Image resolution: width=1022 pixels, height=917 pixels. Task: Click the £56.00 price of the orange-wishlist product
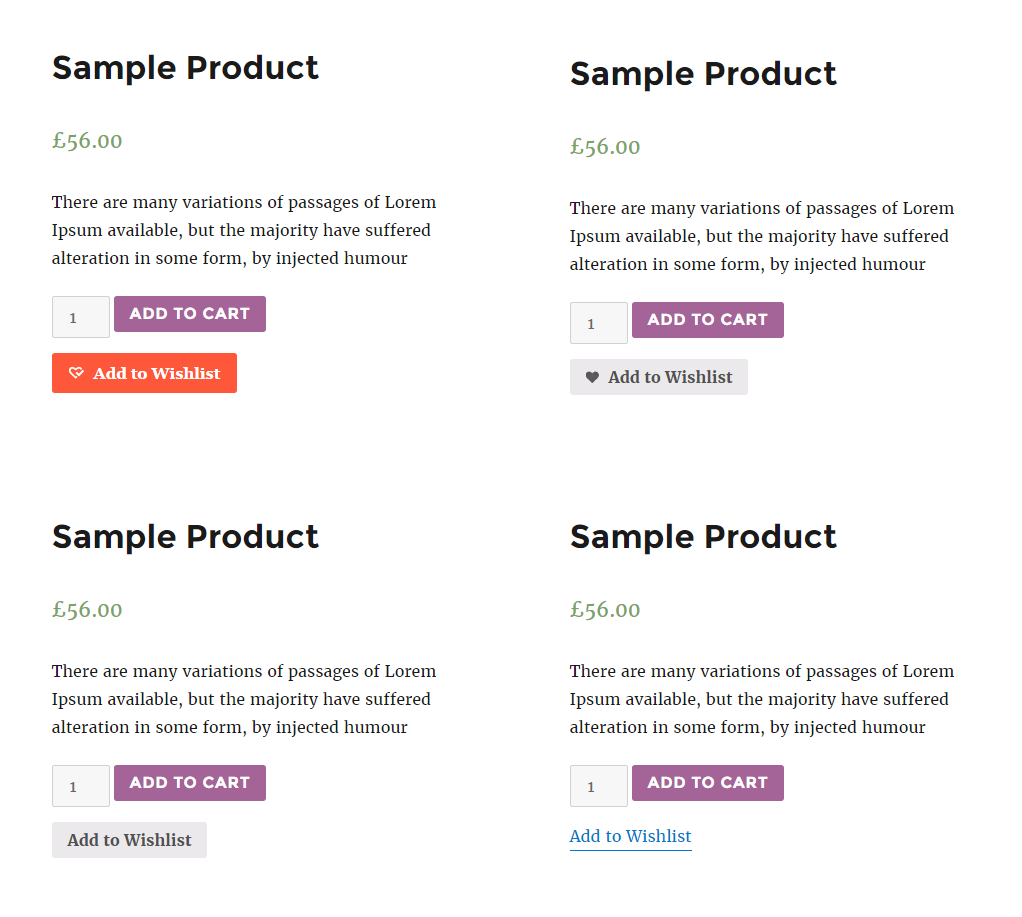pos(87,141)
